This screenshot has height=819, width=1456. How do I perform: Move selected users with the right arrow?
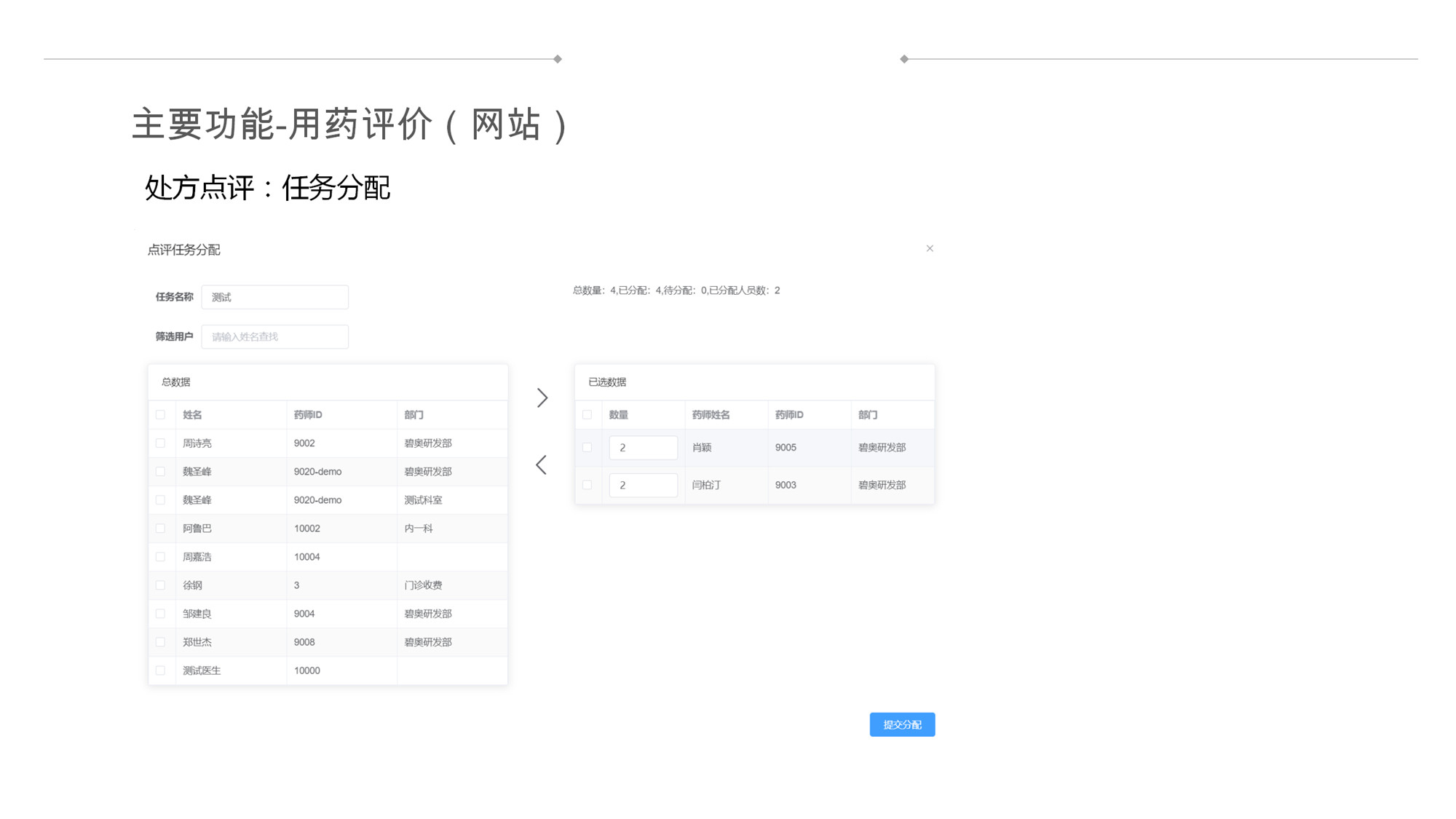pos(542,397)
